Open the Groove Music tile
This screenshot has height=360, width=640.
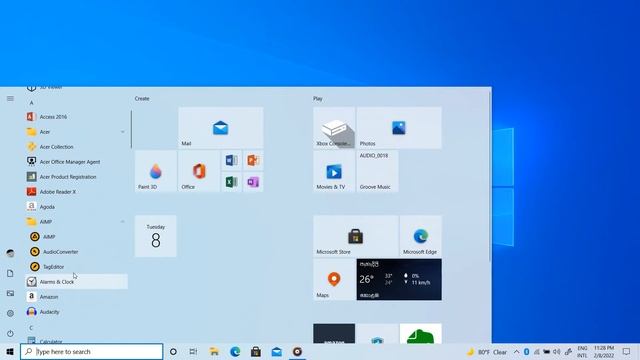[x=378, y=171]
